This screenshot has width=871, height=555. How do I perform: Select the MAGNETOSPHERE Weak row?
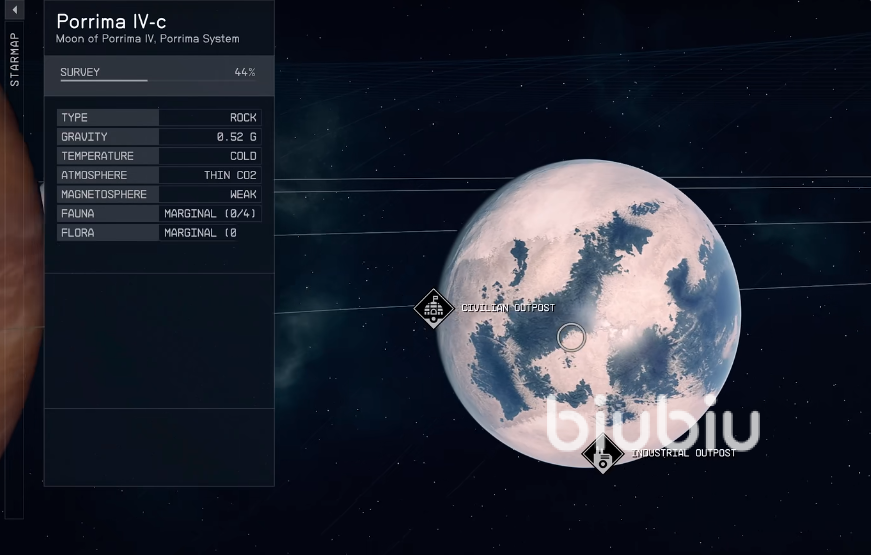[158, 194]
